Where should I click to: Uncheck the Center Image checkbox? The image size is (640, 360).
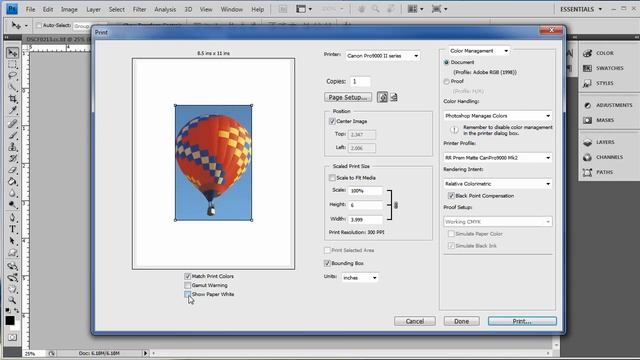[x=332, y=121]
